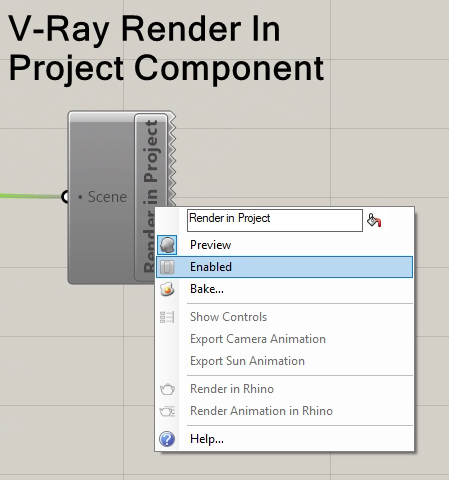
Task: Select Show Controls menu entry
Action: point(285,317)
